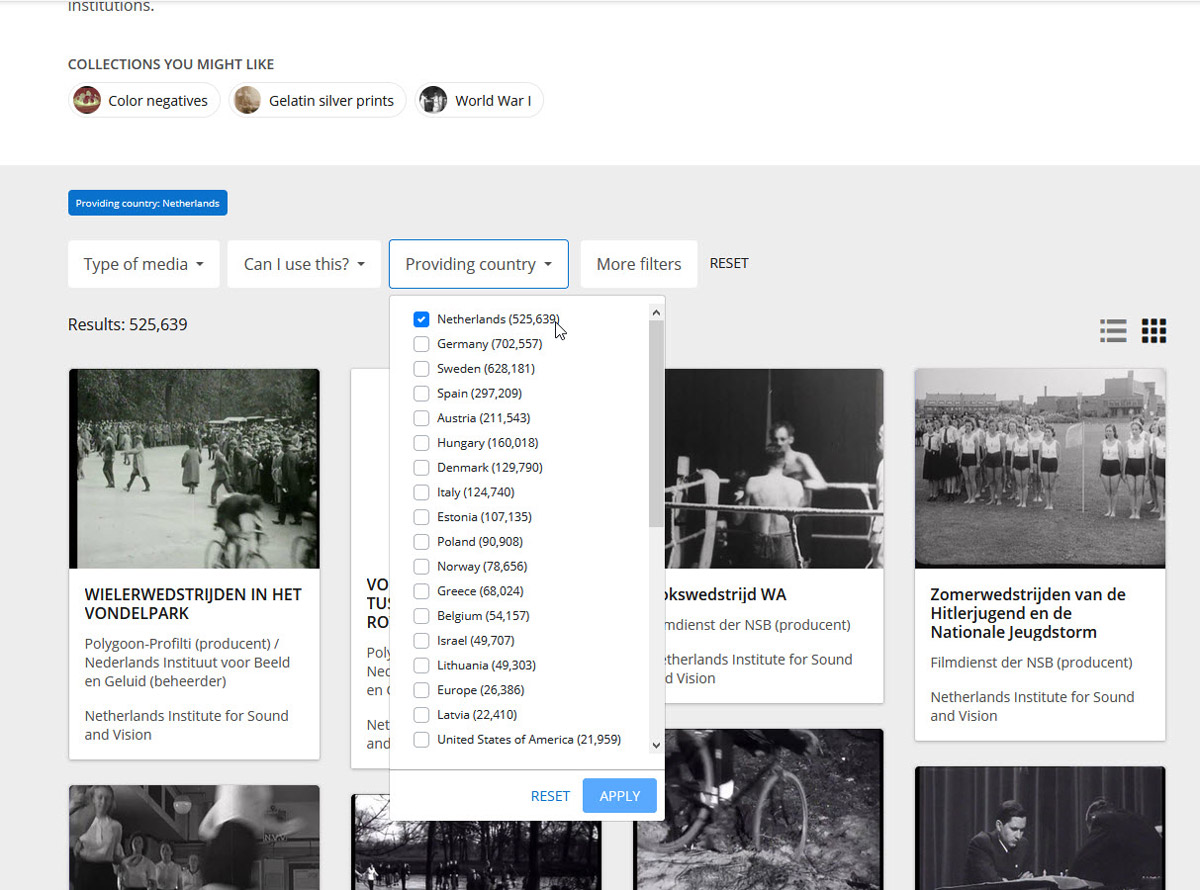Open the women gymnasts thumbnail in bottom row
This screenshot has width=1200, height=890.
(194, 837)
